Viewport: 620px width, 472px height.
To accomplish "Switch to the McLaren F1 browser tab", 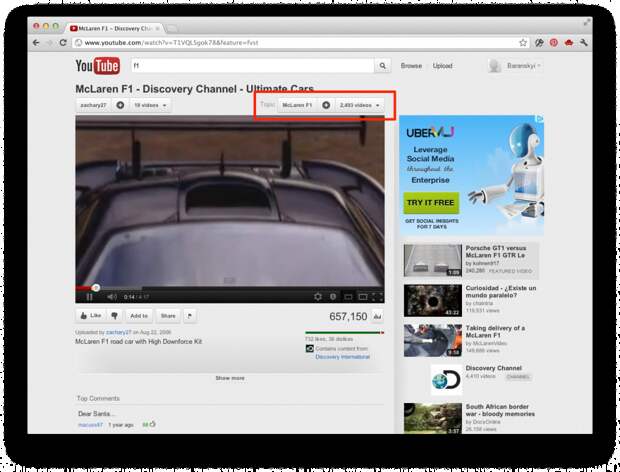I will pyautogui.click(x=115, y=28).
